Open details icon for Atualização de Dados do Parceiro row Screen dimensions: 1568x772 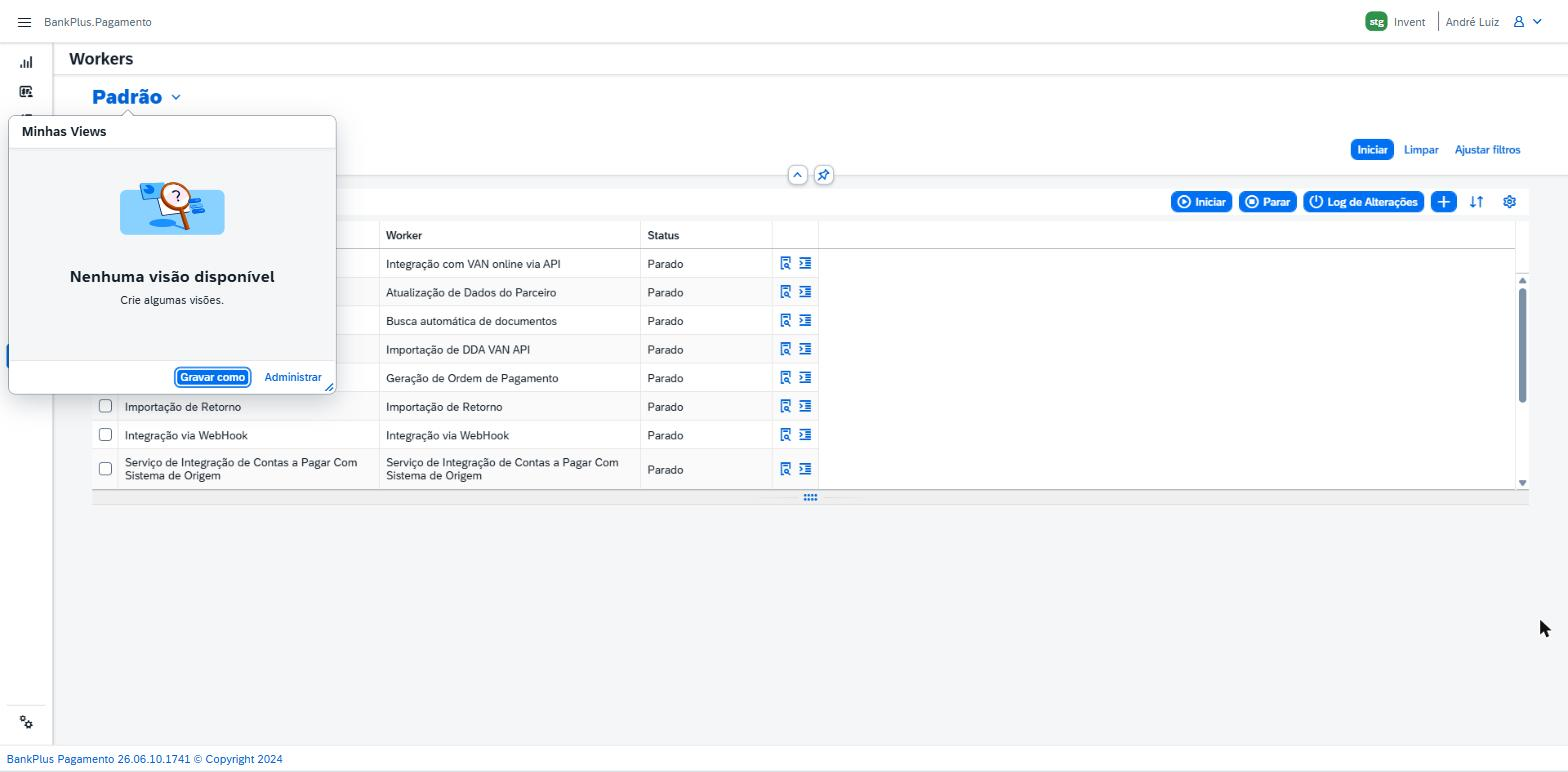pyautogui.click(x=786, y=292)
